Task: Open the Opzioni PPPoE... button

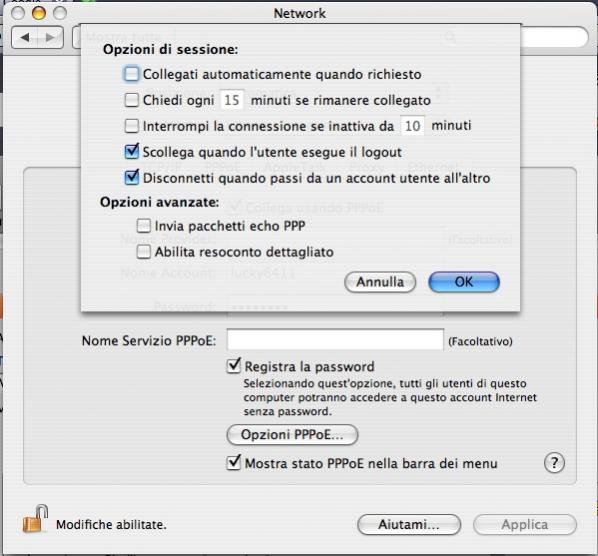Action: click(x=292, y=435)
